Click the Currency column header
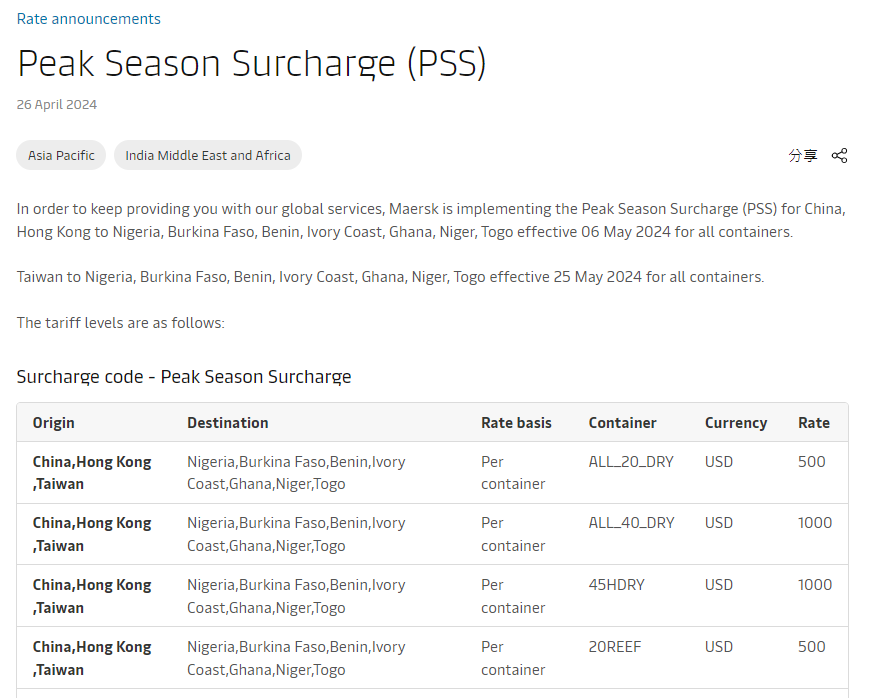870x698 pixels. click(x=736, y=423)
